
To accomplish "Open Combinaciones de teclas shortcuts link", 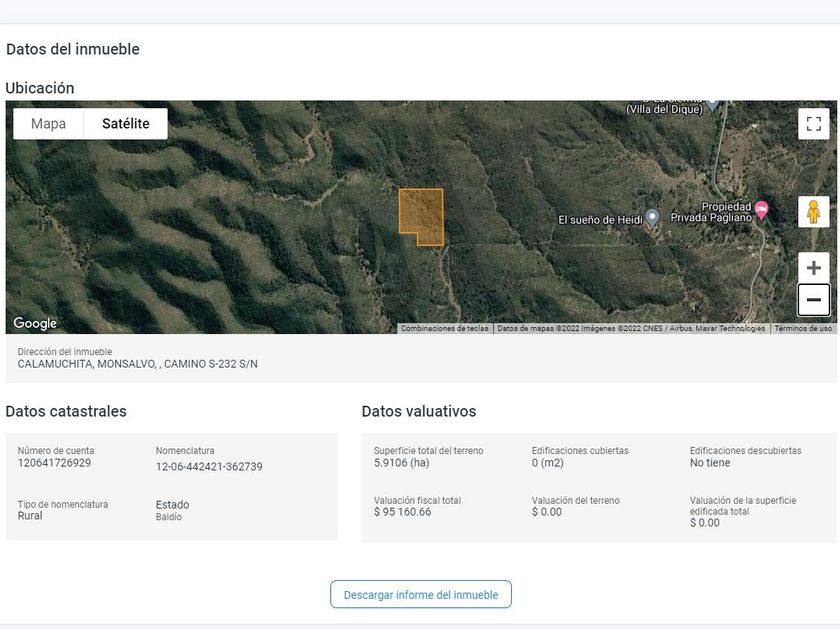I will pos(445,328).
